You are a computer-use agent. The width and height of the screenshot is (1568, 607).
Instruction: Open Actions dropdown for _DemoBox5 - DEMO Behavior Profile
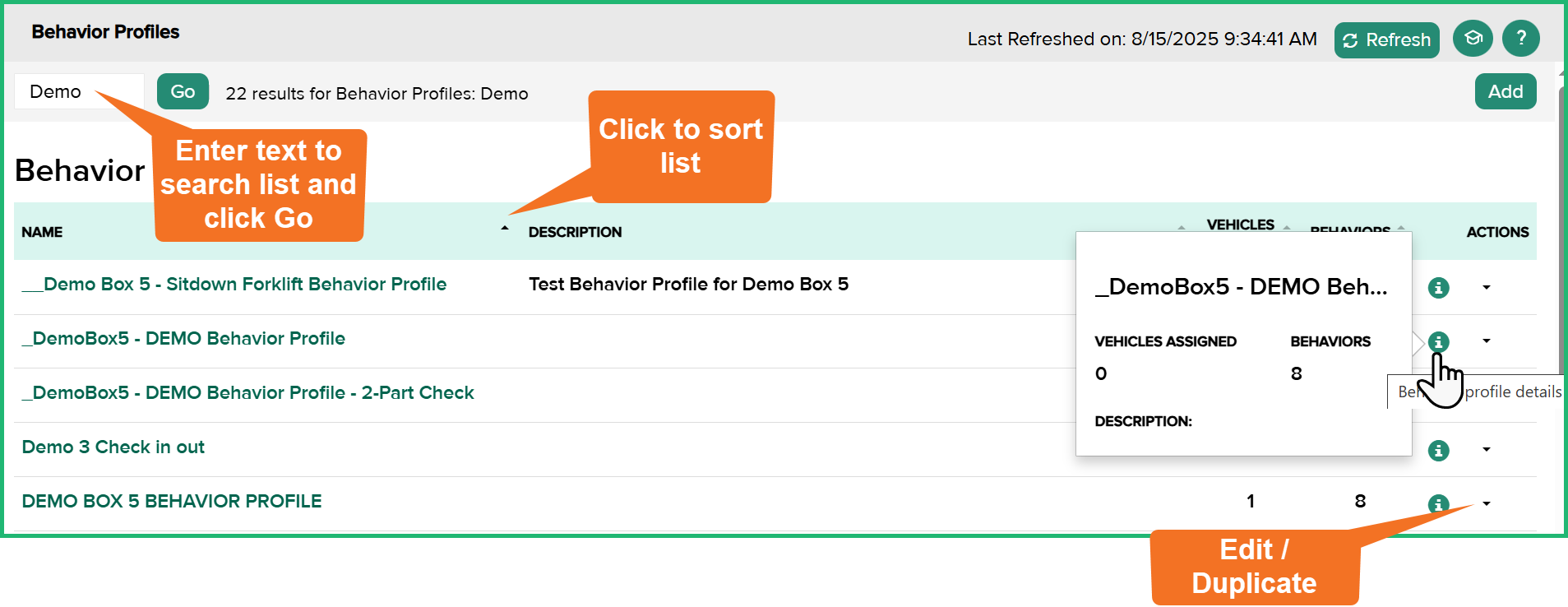click(x=1486, y=341)
